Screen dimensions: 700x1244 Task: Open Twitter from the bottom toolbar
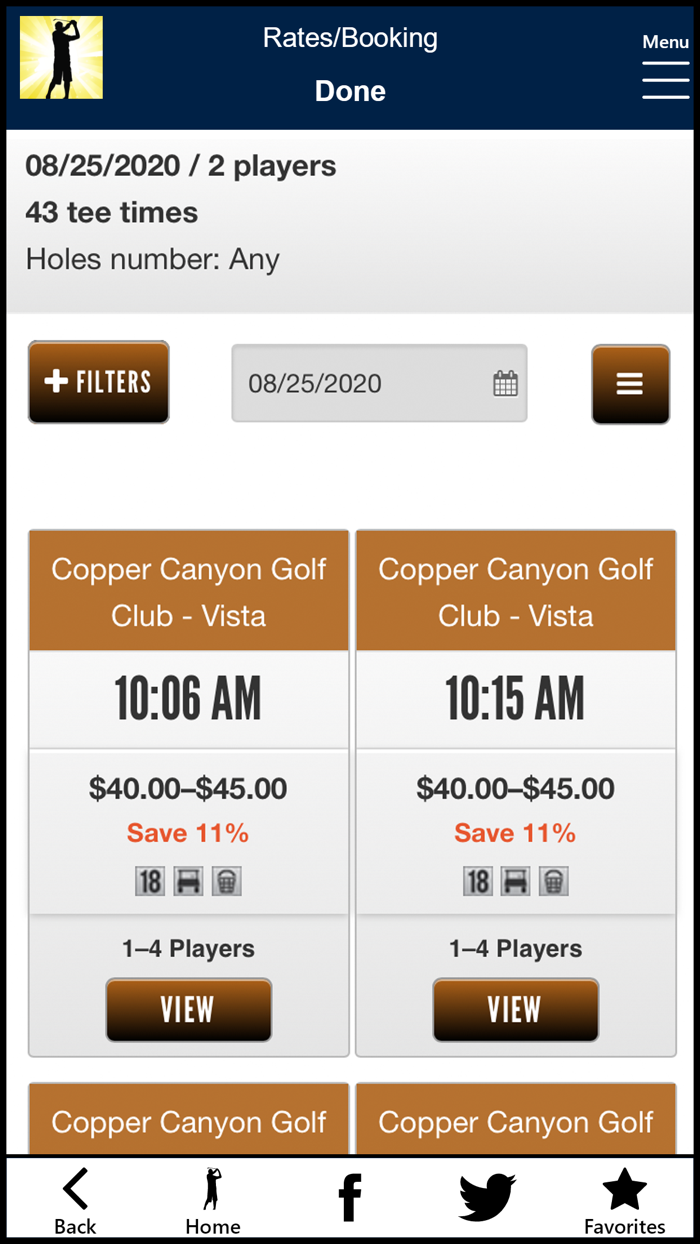pos(487,1193)
